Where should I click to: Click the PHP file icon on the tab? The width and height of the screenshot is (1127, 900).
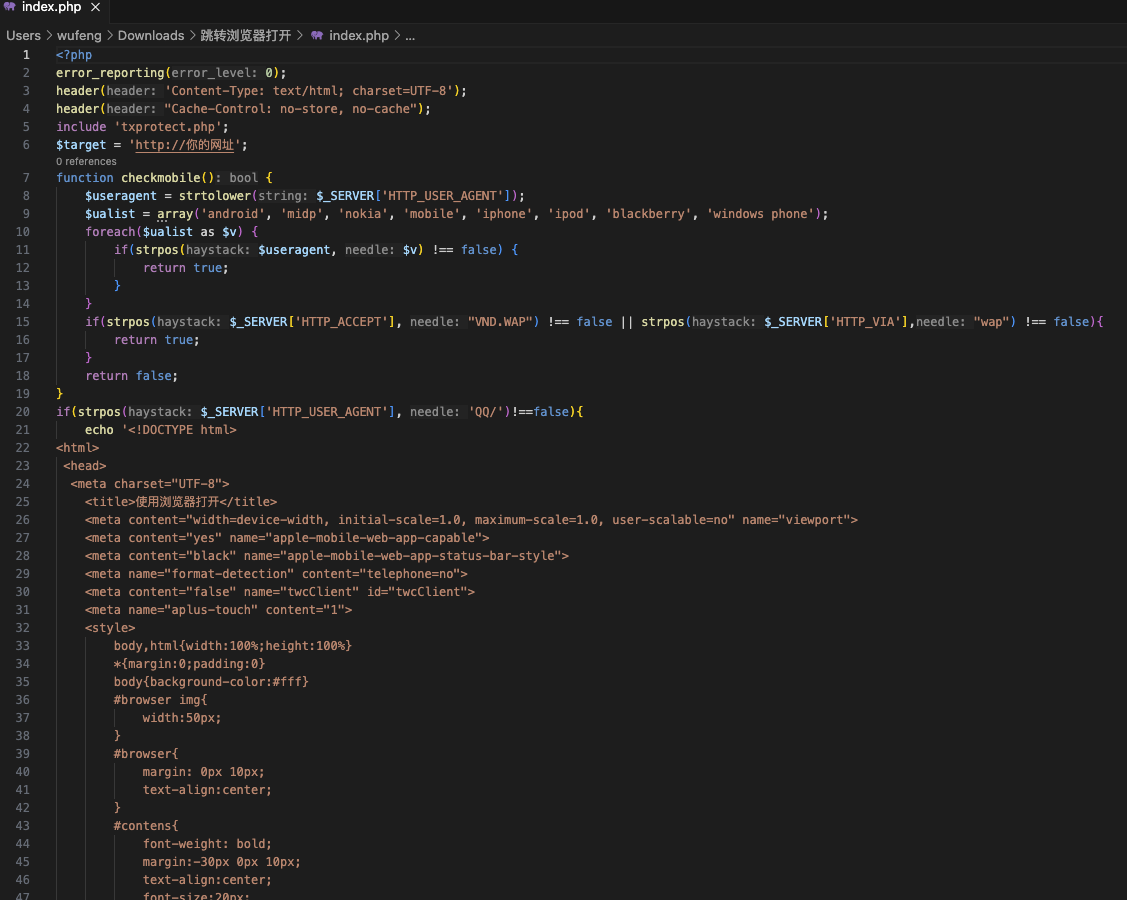pyautogui.click(x=9, y=7)
